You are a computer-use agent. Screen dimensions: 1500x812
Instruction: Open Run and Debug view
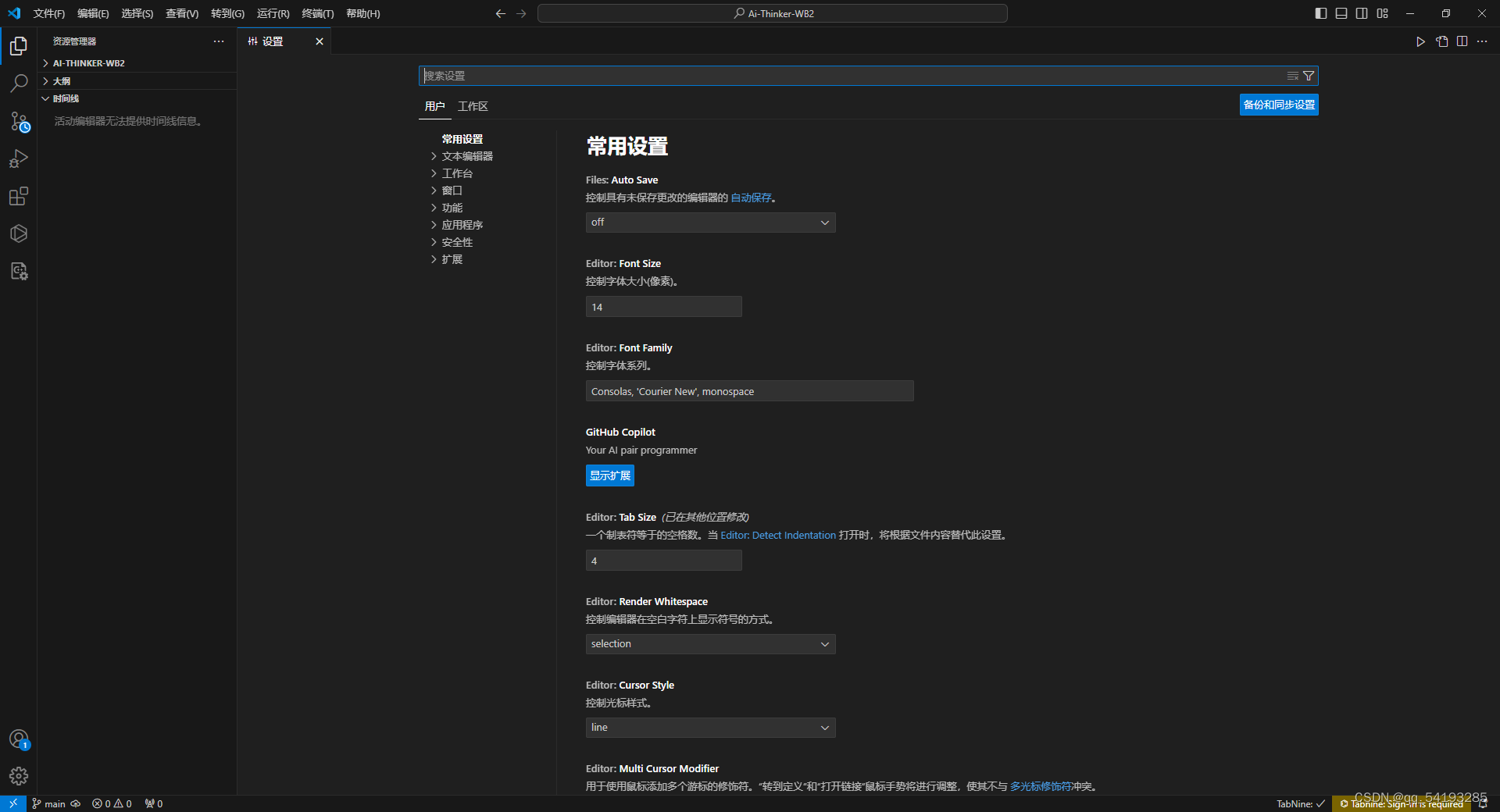coord(19,158)
